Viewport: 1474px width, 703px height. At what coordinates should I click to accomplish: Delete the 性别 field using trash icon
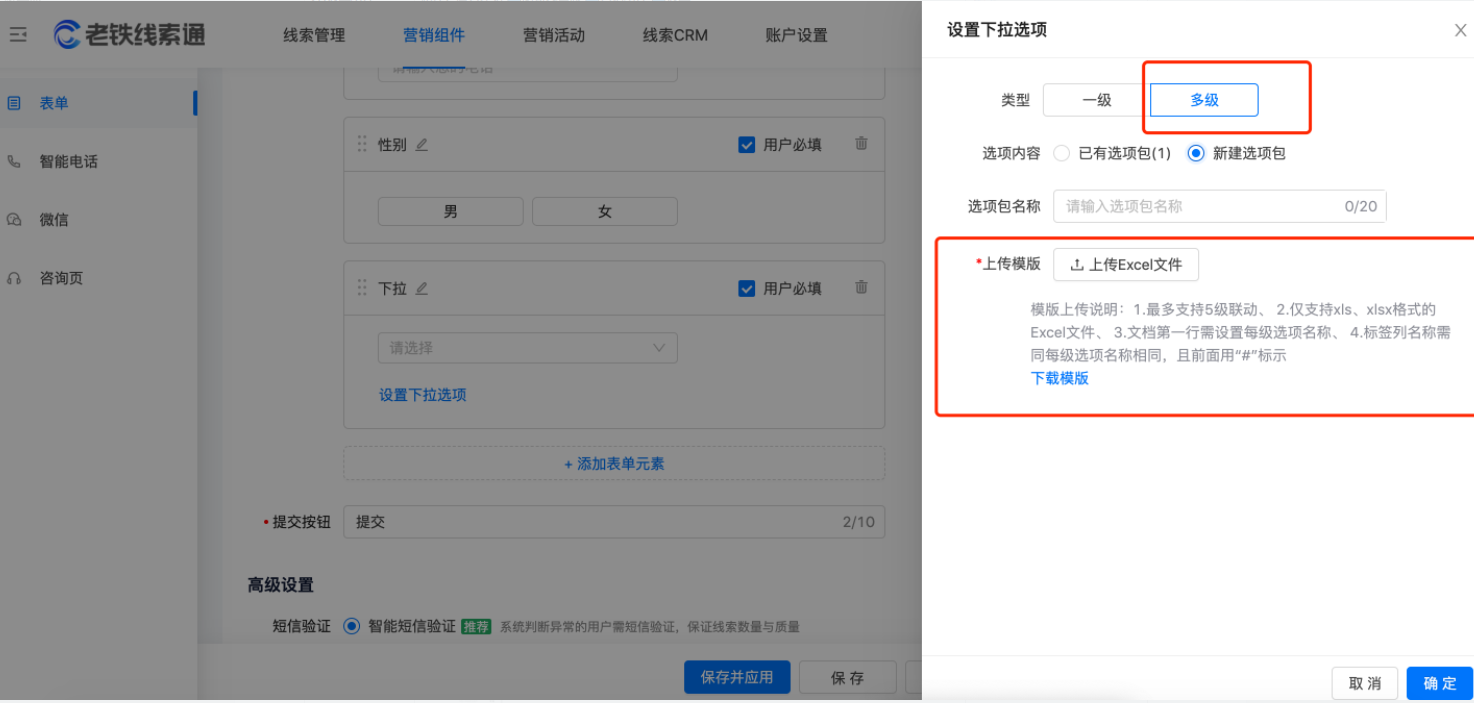pos(862,144)
